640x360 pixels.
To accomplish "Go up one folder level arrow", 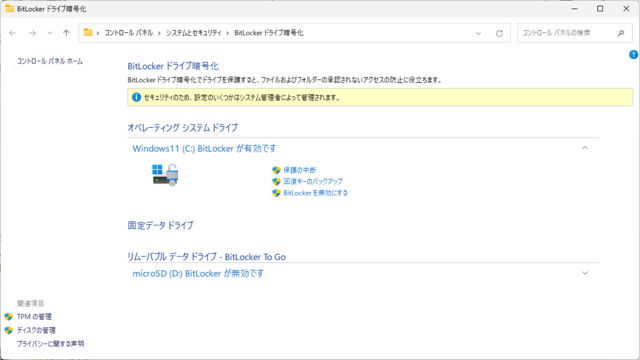I will [x=66, y=33].
